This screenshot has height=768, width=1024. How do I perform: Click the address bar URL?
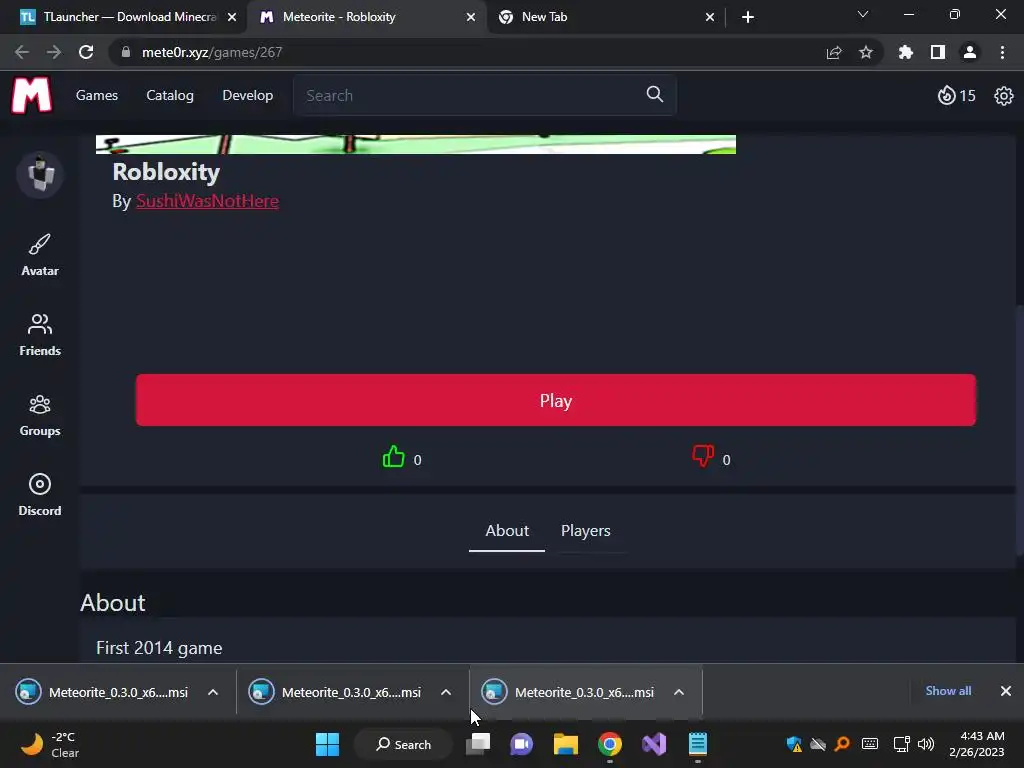pyautogui.click(x=212, y=52)
